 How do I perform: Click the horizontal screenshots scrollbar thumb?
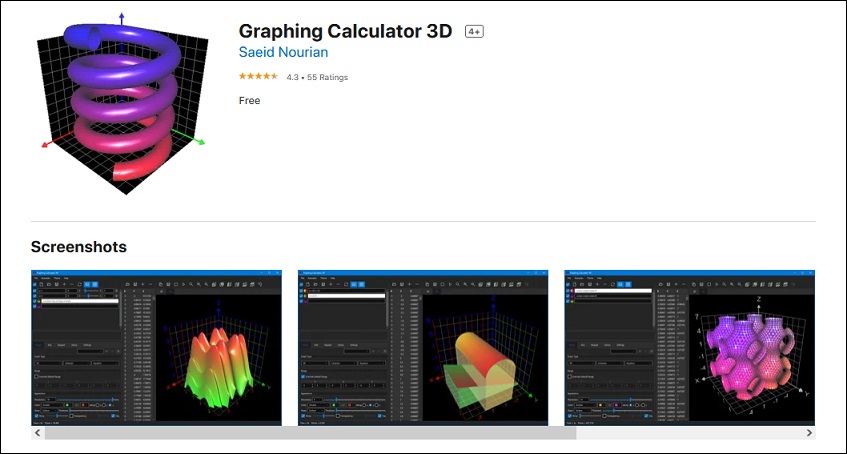pos(311,433)
